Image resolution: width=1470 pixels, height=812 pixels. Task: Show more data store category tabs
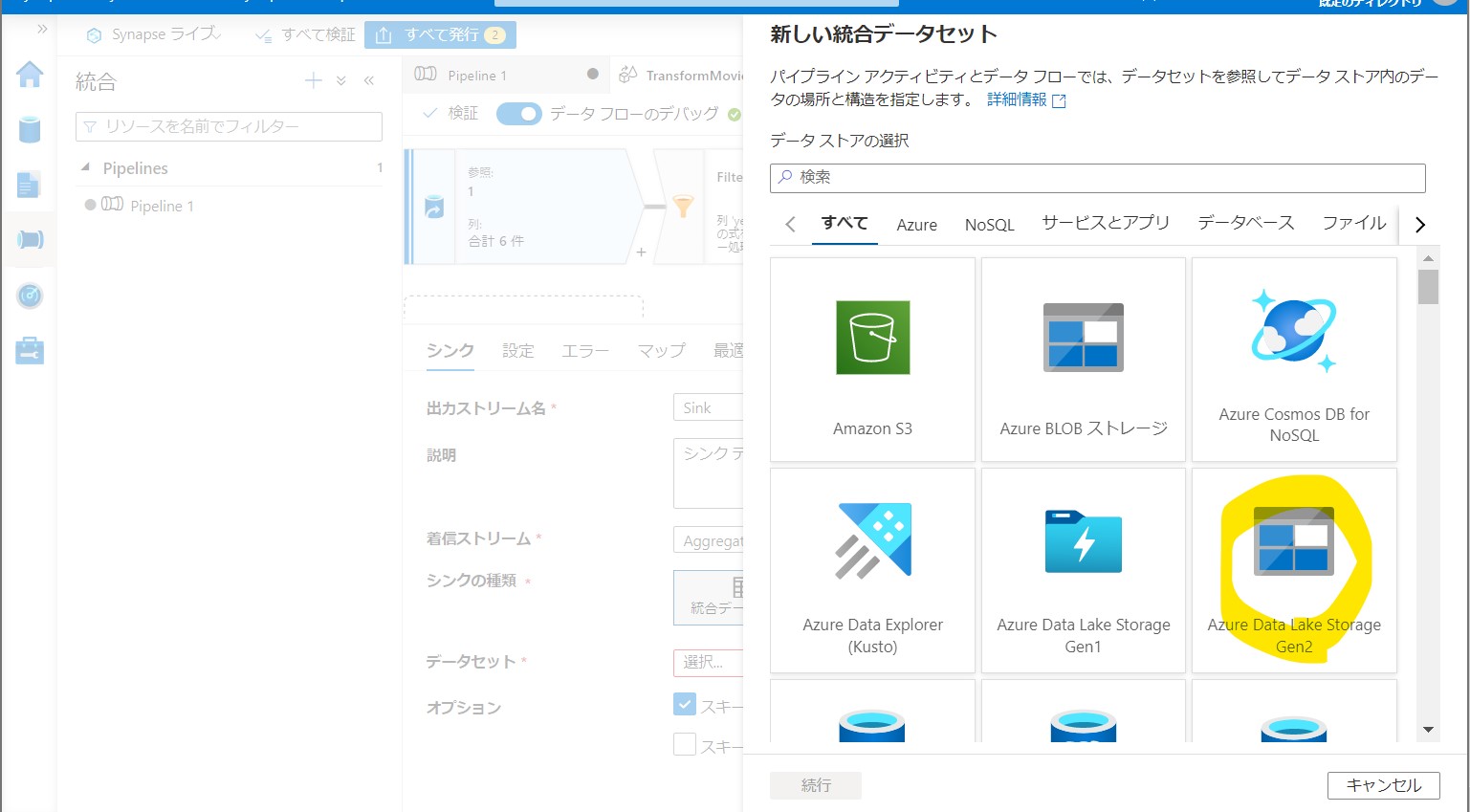[1420, 225]
